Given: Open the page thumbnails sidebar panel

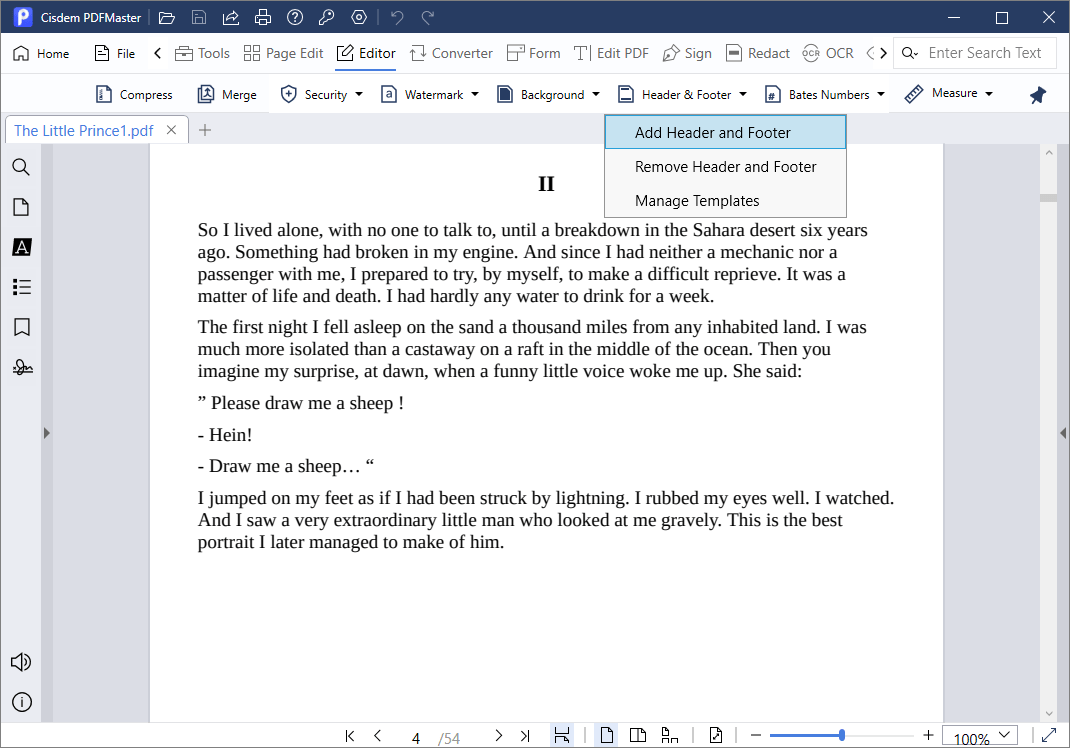Looking at the screenshot, I should 21,207.
